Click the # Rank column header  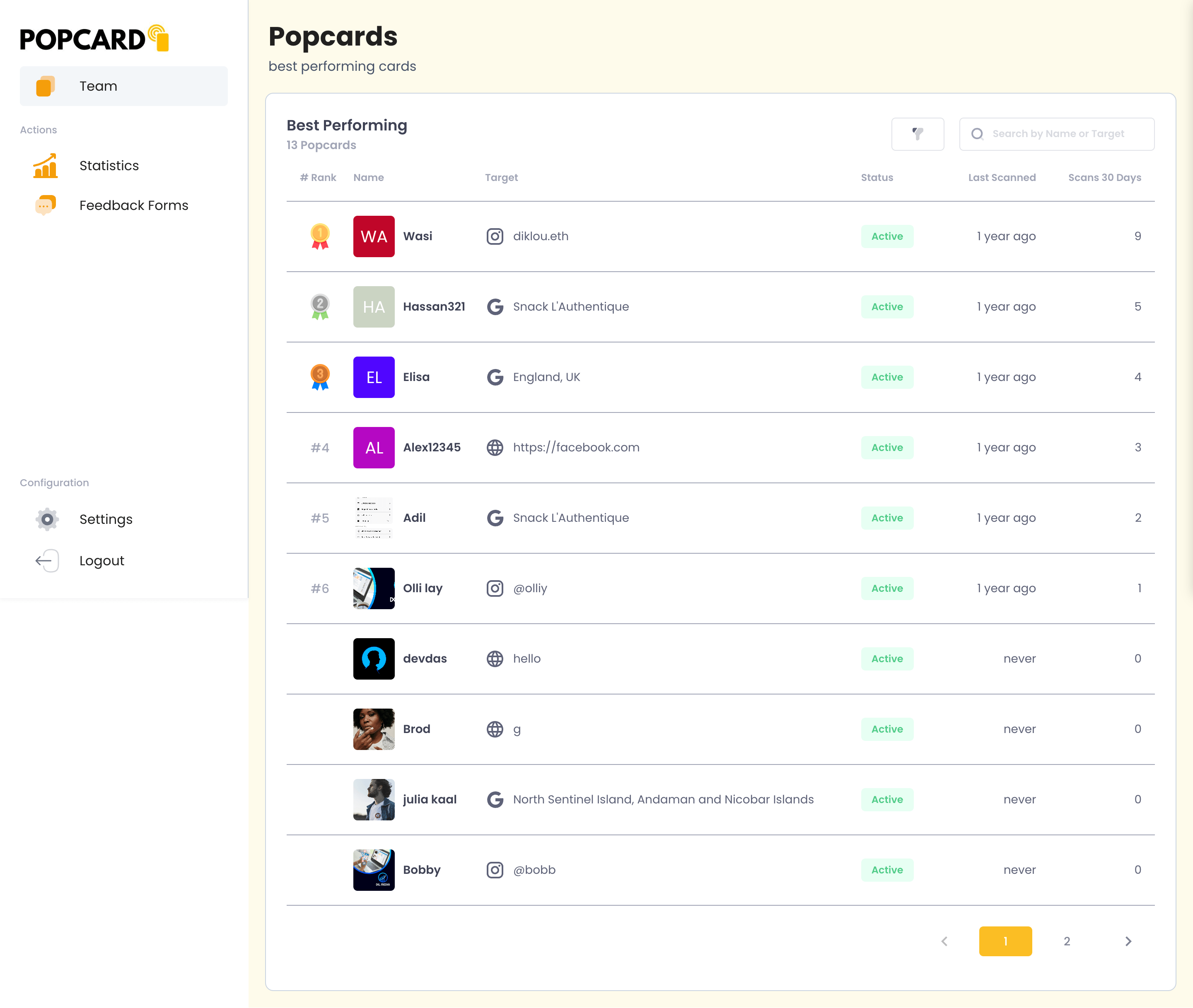point(318,178)
